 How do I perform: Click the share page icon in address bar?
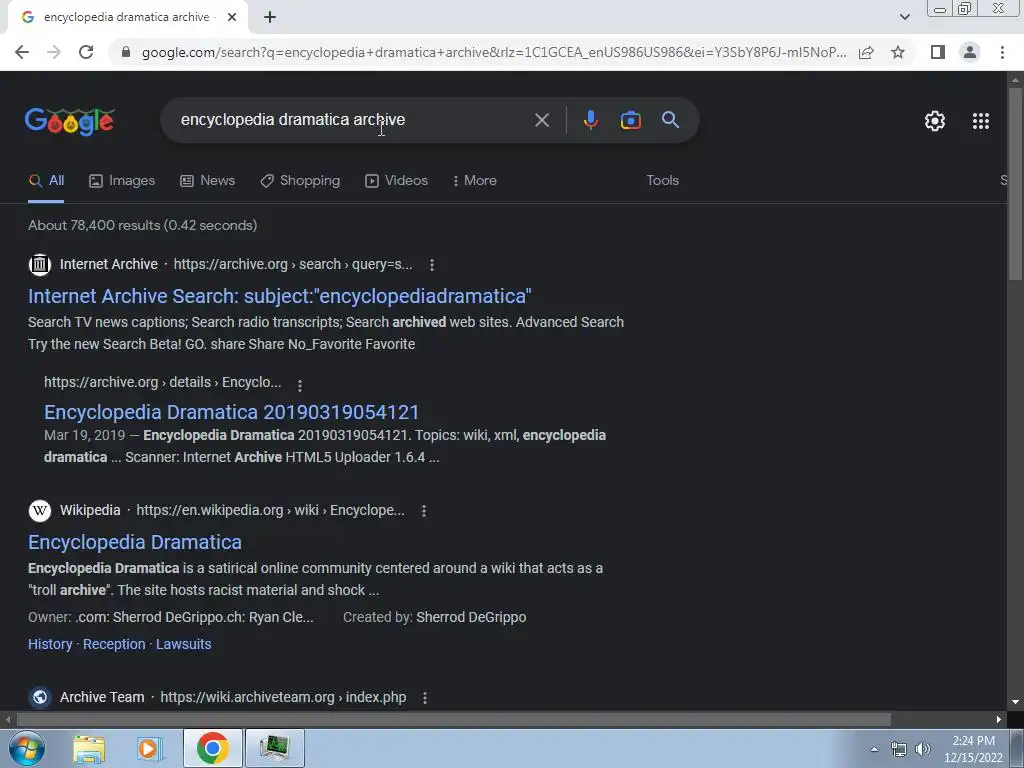(x=866, y=52)
